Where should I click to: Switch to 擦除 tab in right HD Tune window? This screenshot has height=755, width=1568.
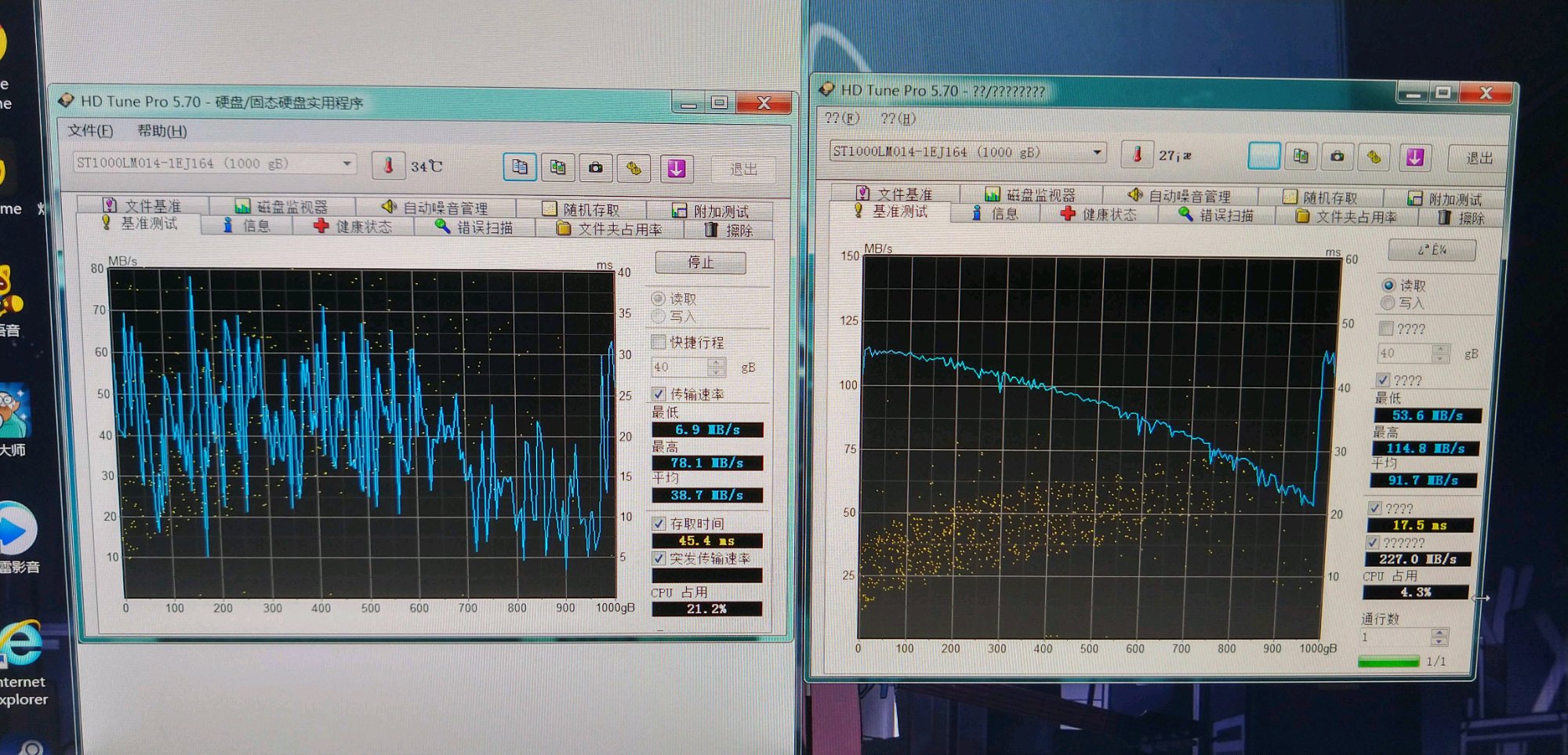coord(1461,218)
